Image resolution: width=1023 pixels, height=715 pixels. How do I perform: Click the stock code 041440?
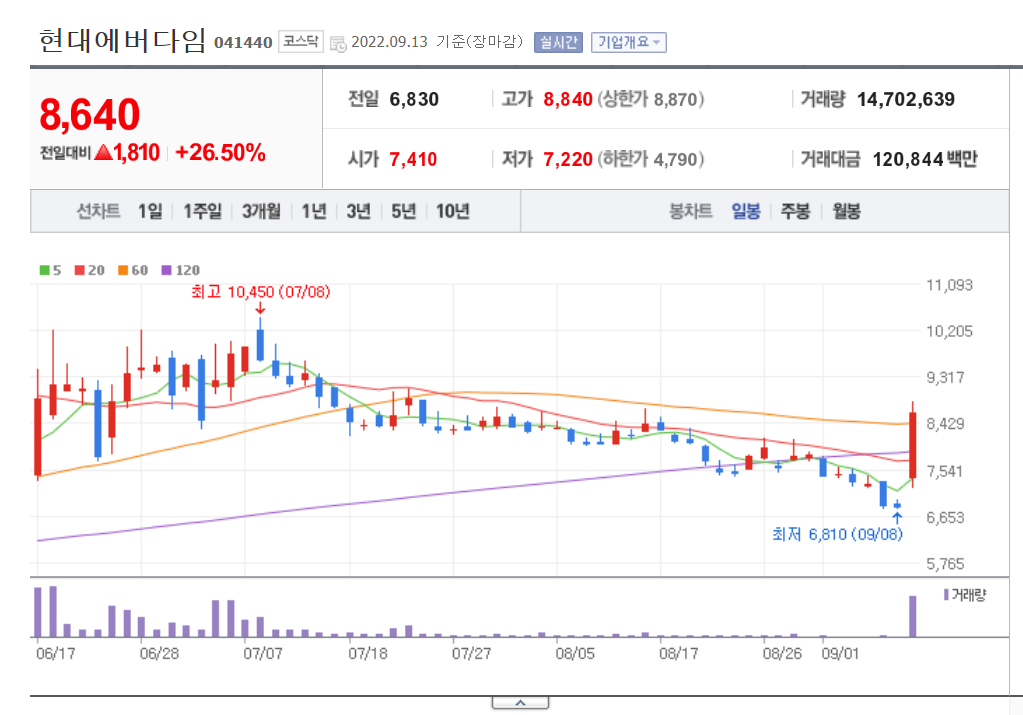point(243,43)
